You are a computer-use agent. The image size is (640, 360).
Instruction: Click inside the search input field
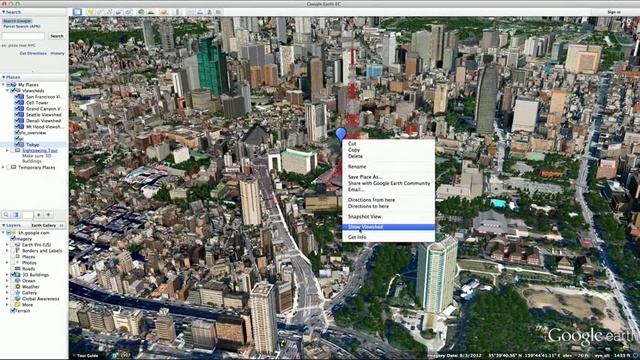pyautogui.click(x=23, y=36)
